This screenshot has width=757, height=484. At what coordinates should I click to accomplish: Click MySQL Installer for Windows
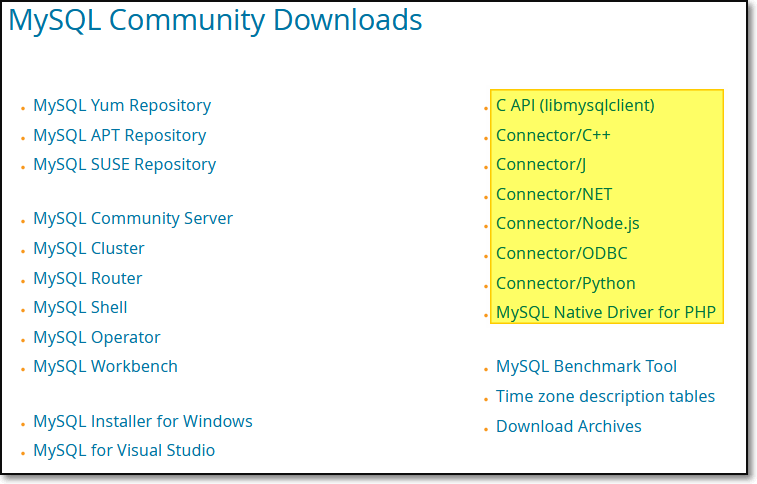coord(142,421)
